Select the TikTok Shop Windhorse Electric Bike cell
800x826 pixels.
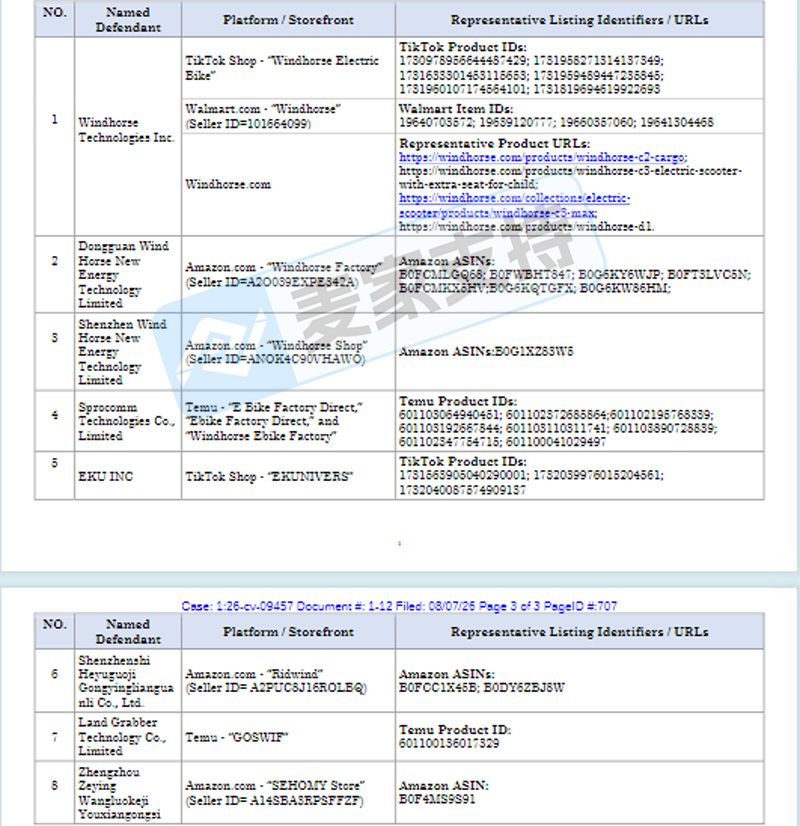coord(288,68)
